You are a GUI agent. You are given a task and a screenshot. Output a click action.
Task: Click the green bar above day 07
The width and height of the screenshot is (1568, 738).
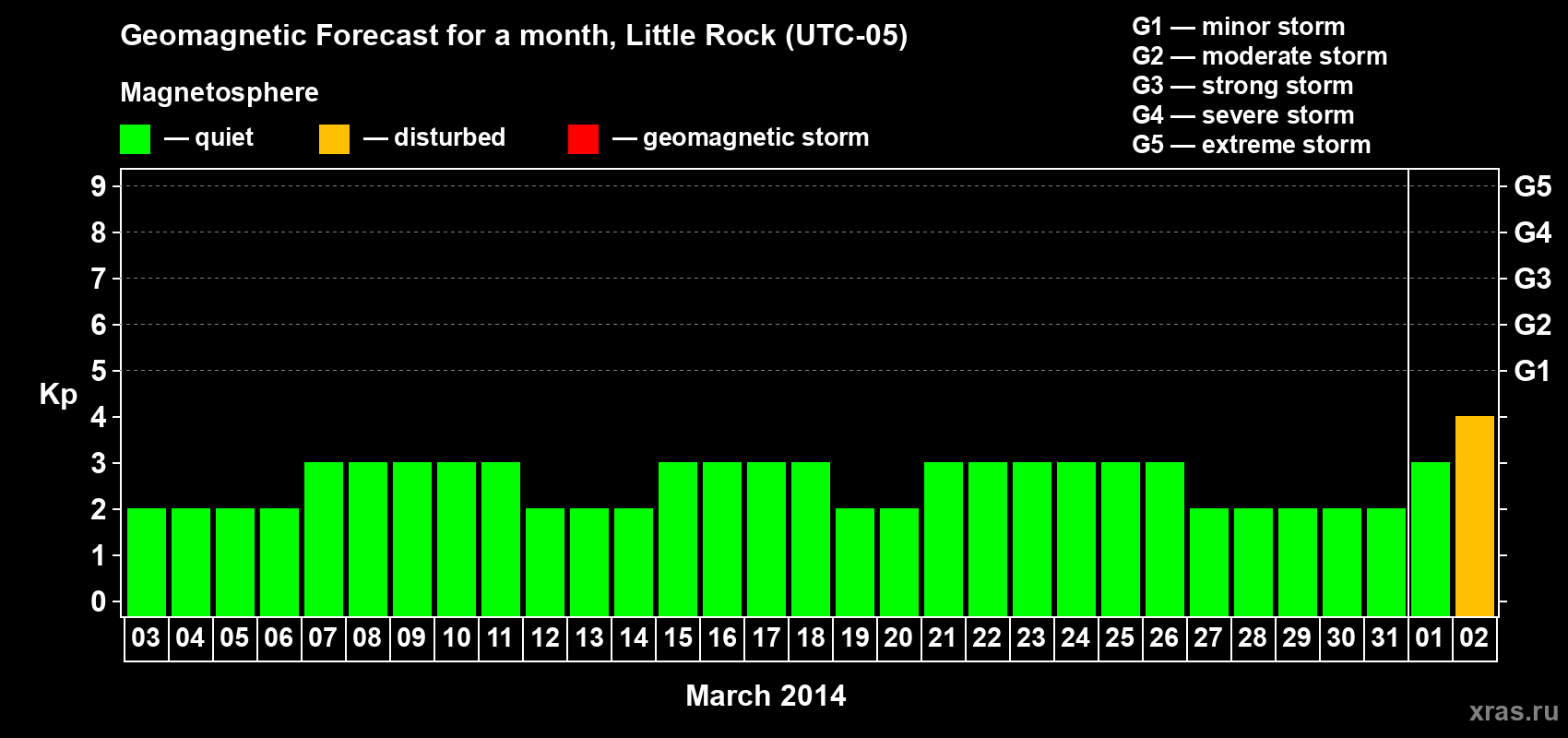click(x=323, y=540)
